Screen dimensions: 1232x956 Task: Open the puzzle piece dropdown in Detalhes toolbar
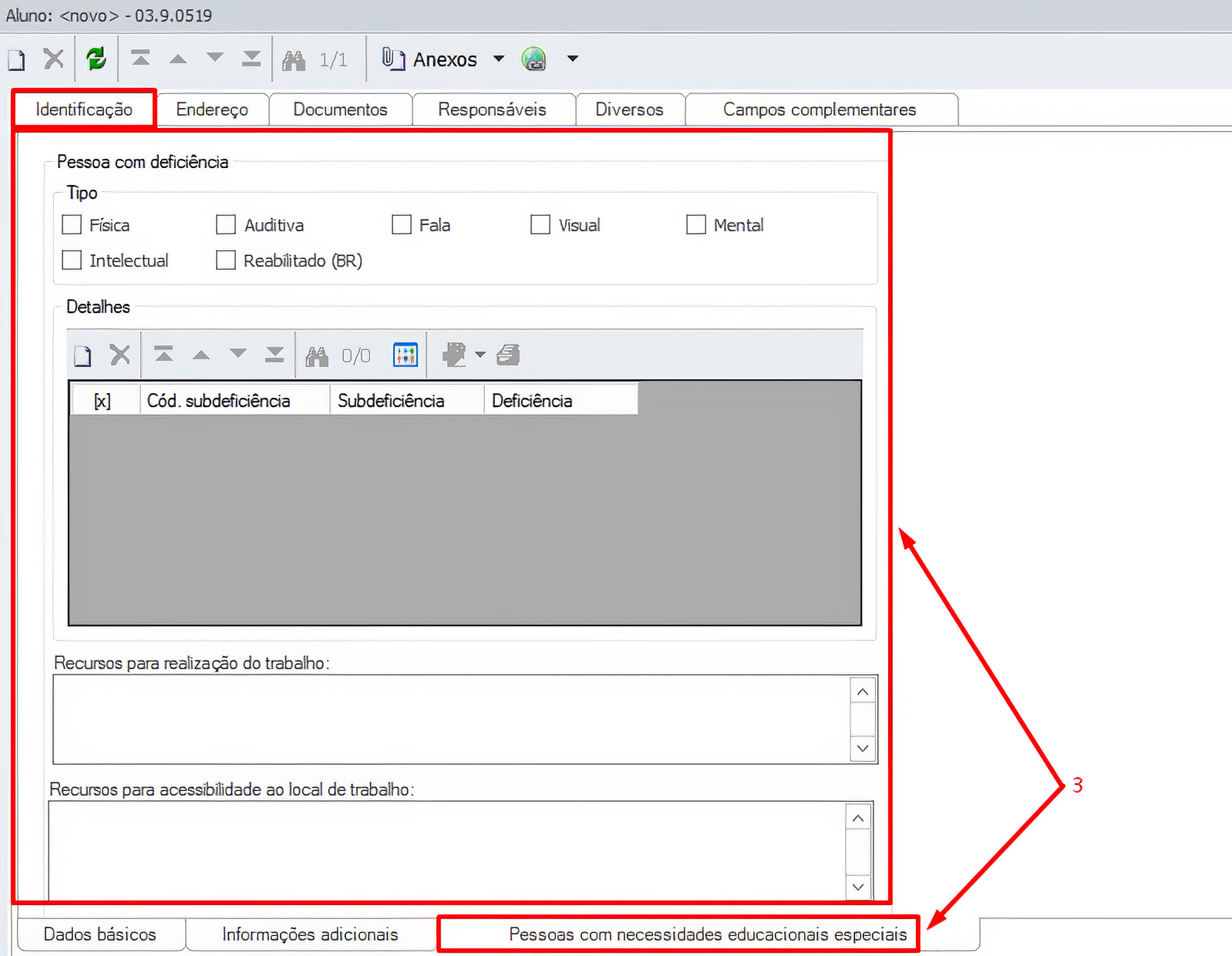coord(480,355)
